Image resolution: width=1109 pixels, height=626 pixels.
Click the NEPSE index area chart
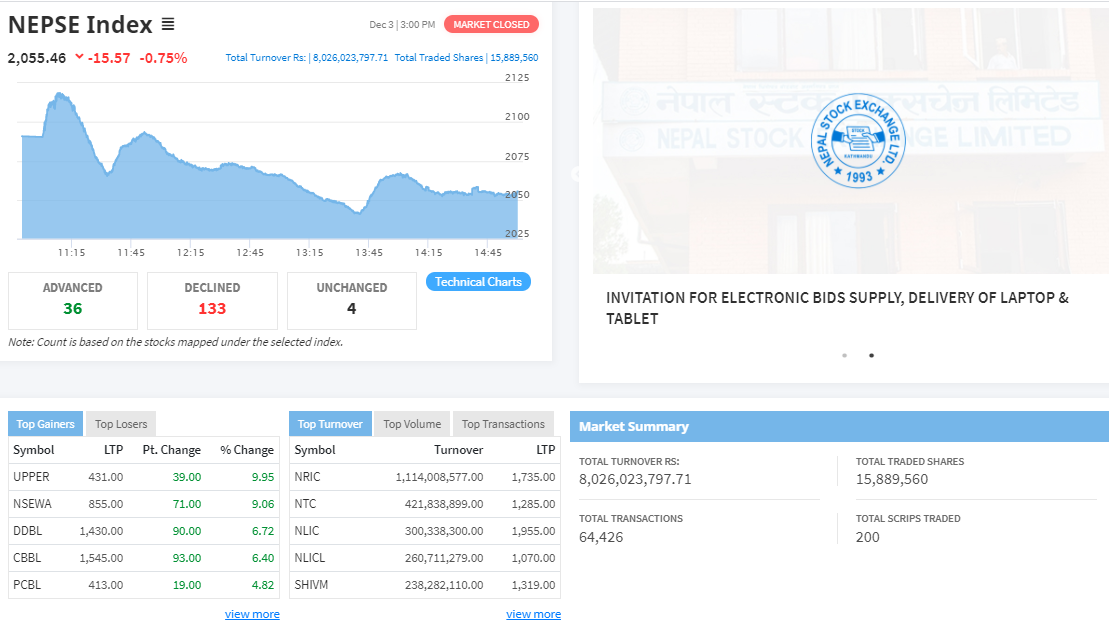[x=269, y=167]
